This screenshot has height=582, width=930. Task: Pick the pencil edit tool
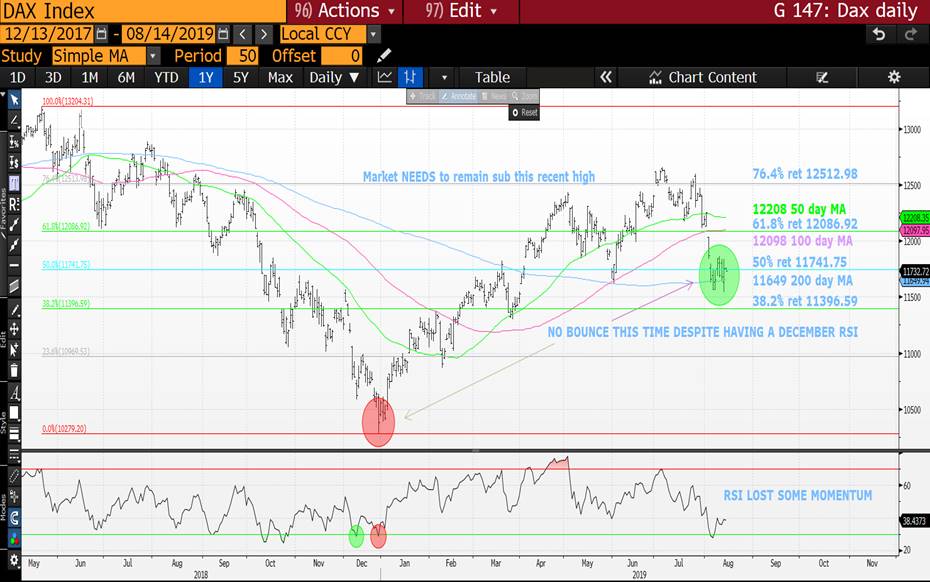[14, 309]
